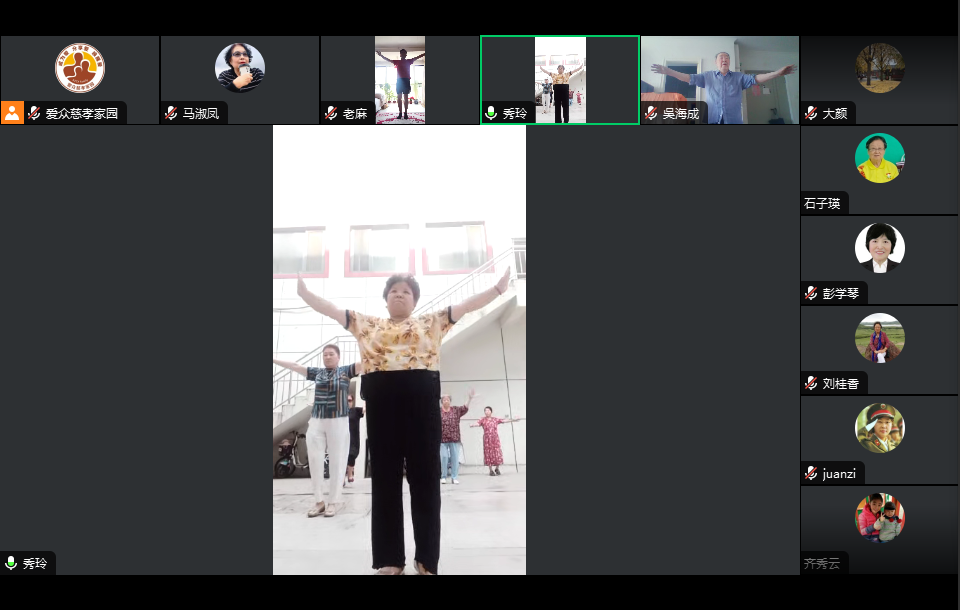The width and height of the screenshot is (960, 610).
Task: Click muted mic icon beside 吴海成
Action: (x=652, y=114)
